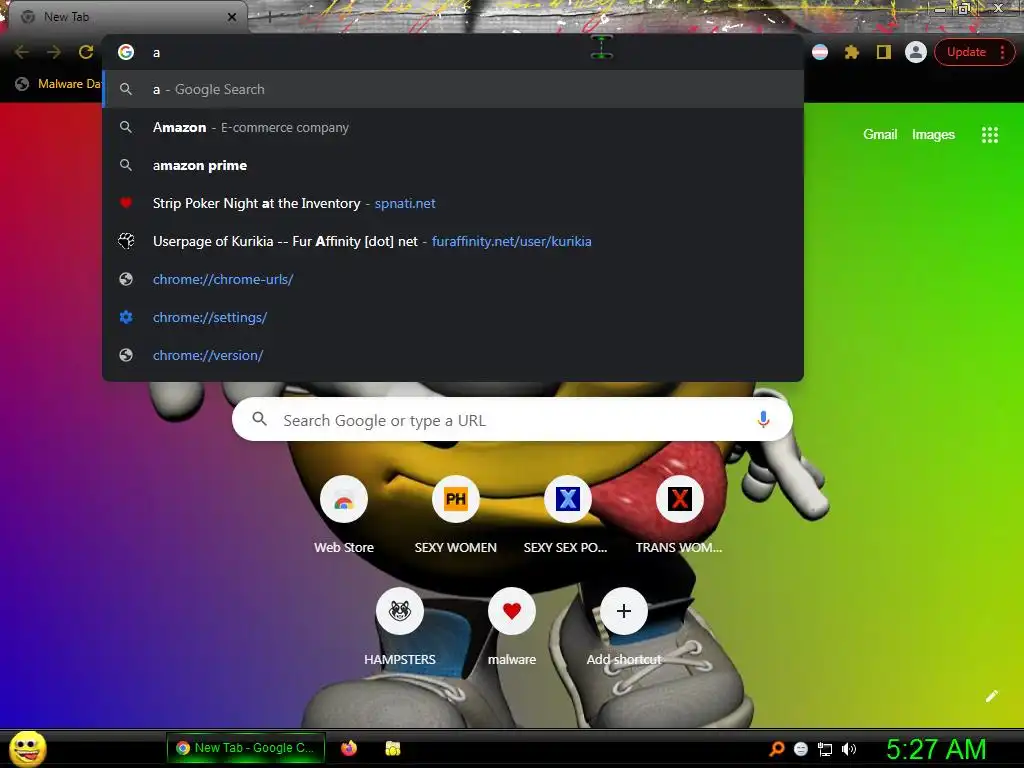Start voice search with microphone icon

click(763, 419)
